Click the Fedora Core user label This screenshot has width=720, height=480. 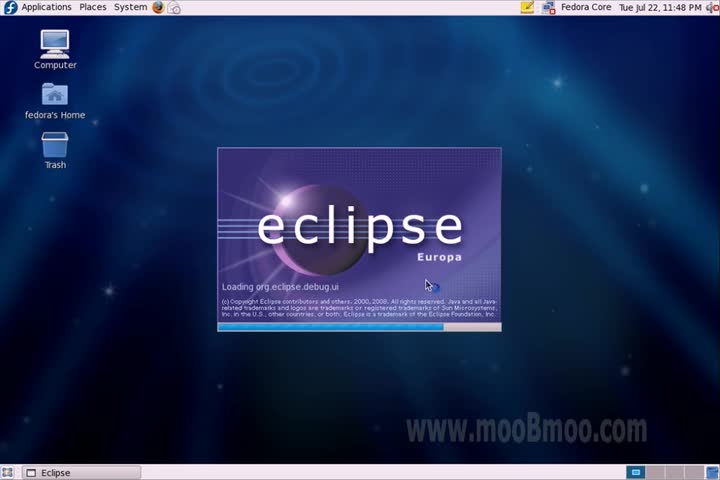(x=586, y=7)
